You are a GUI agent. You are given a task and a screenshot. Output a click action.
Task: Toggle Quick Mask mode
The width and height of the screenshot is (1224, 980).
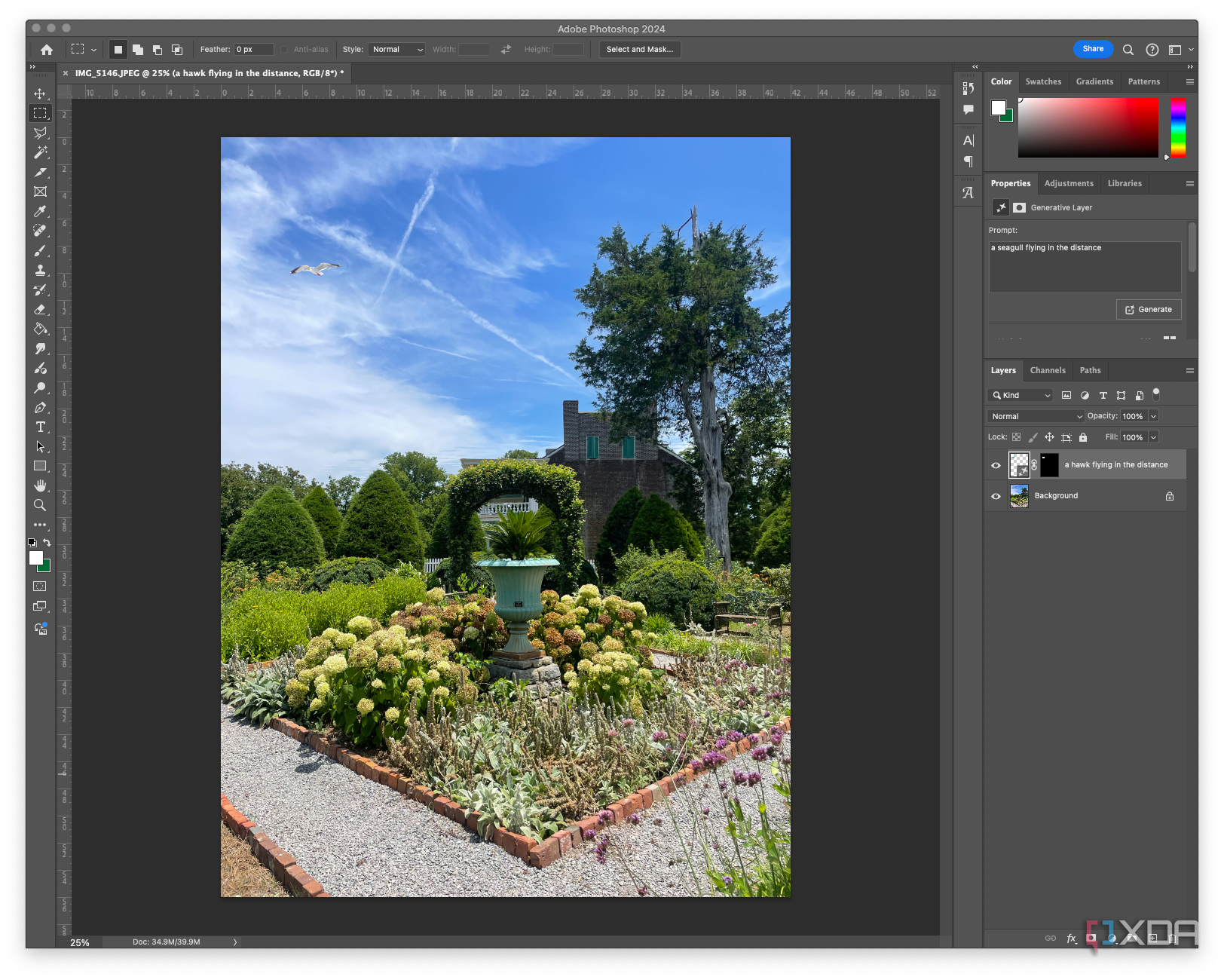point(40,586)
